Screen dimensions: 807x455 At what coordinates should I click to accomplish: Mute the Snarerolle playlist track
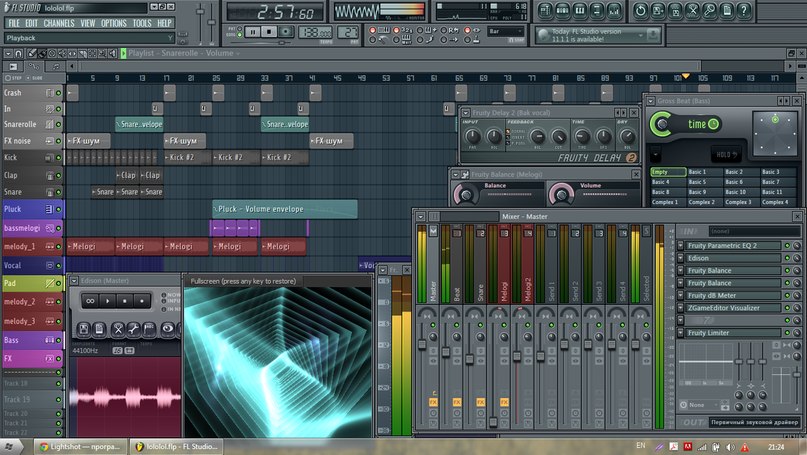(59, 125)
